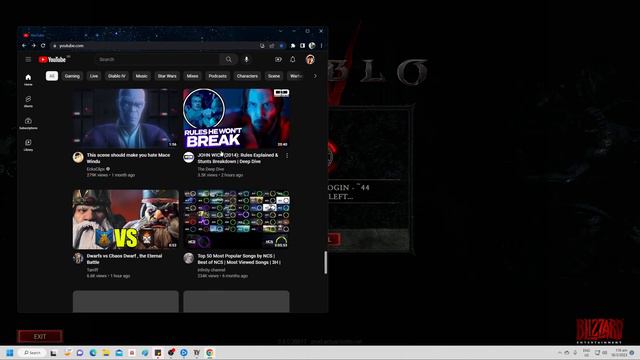The height and width of the screenshot is (360, 640).
Task: Start voice search with the microphone icon
Action: 246,60
